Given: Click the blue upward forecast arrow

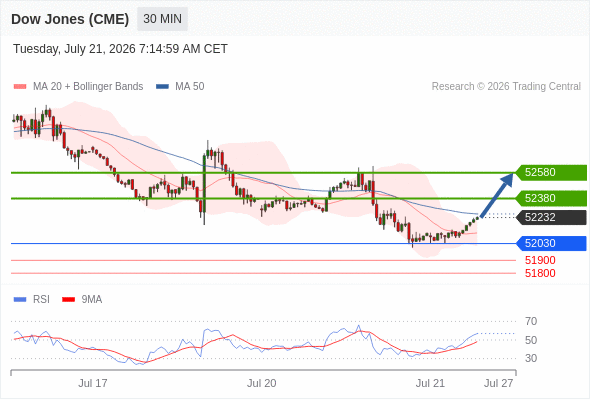Looking at the screenshot, I should (497, 195).
